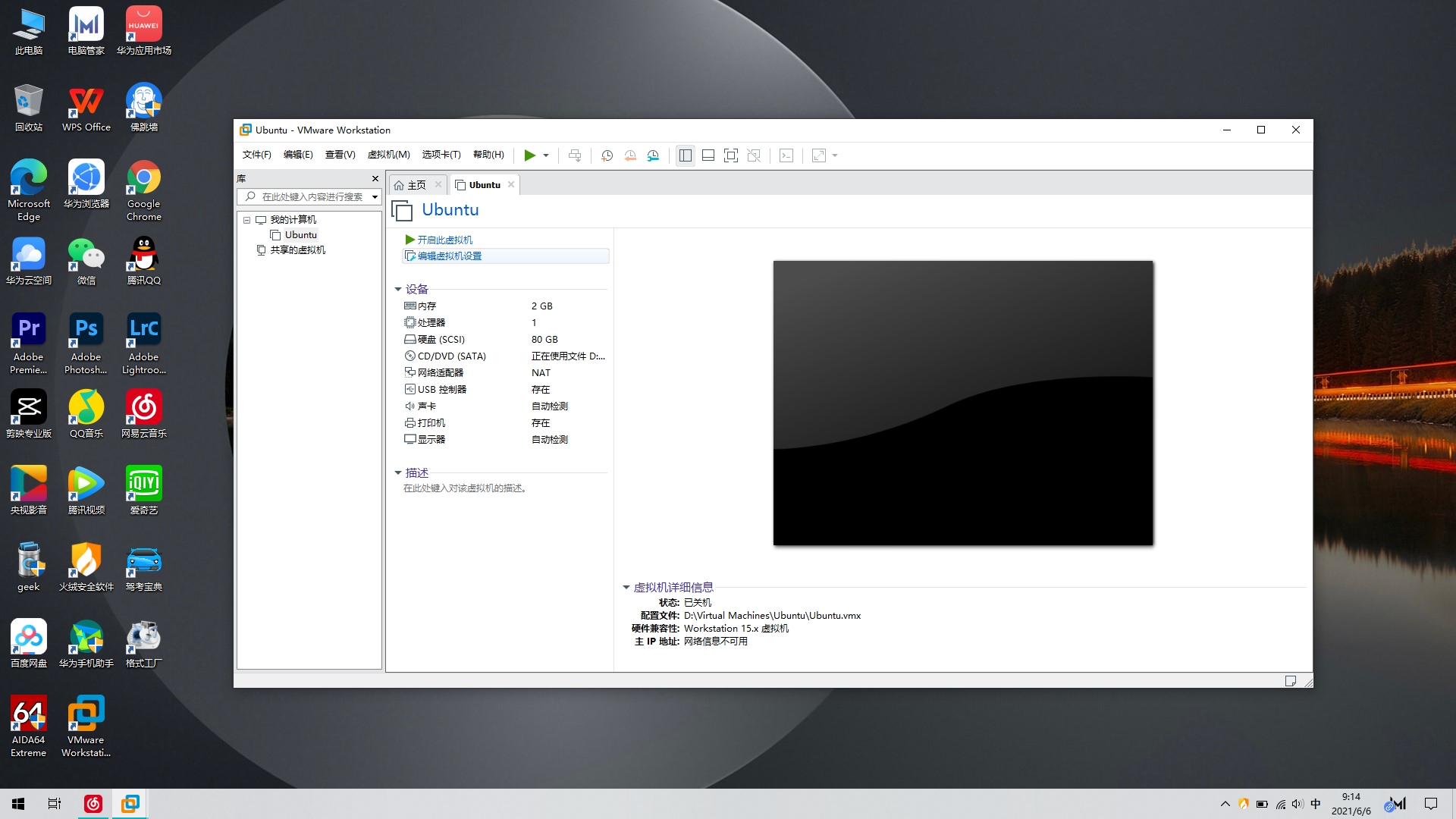Click the stretch guest display icon
Image resolution: width=1456 pixels, height=819 pixels.
(819, 155)
